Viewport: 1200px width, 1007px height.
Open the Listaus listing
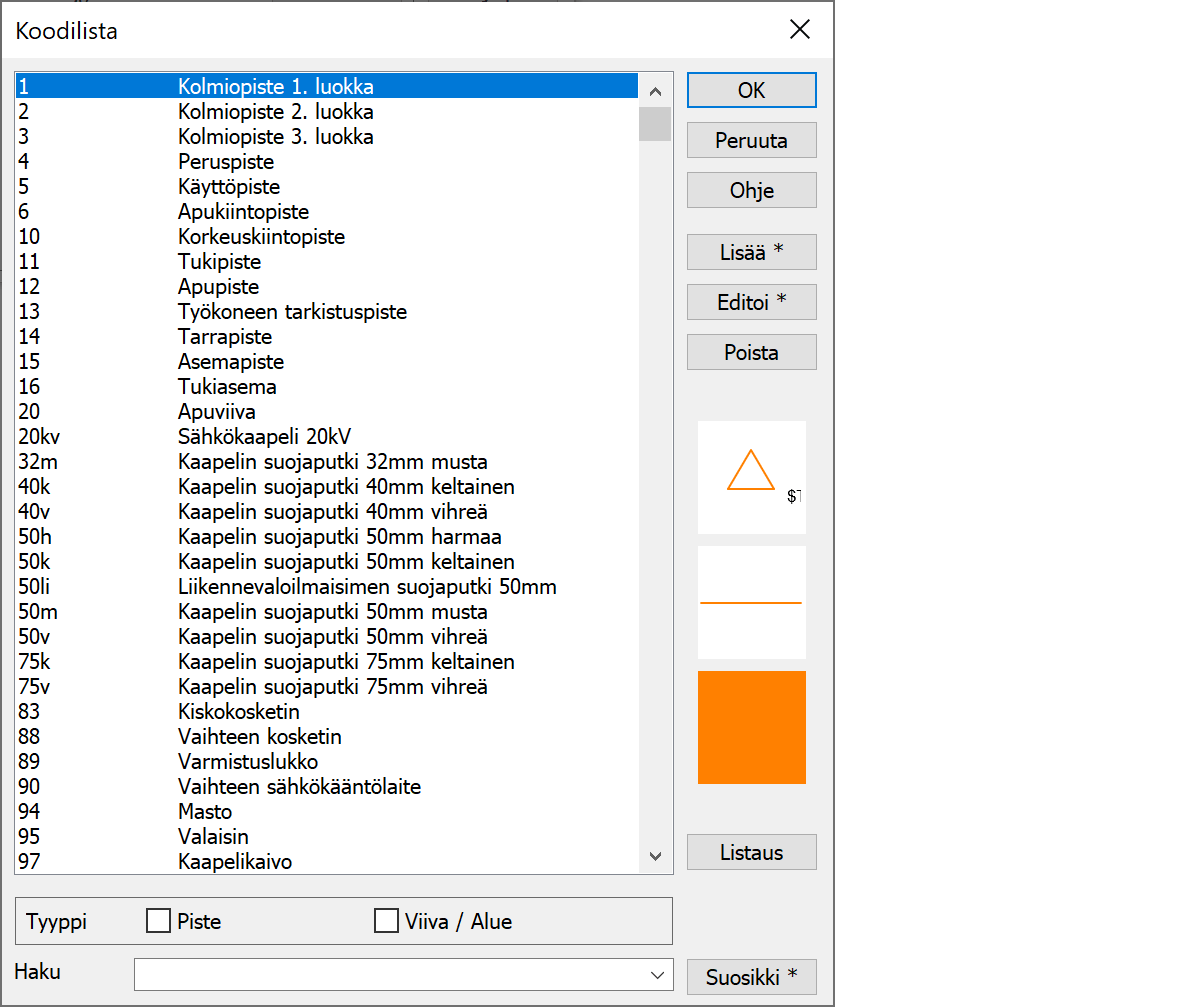[x=751, y=852]
